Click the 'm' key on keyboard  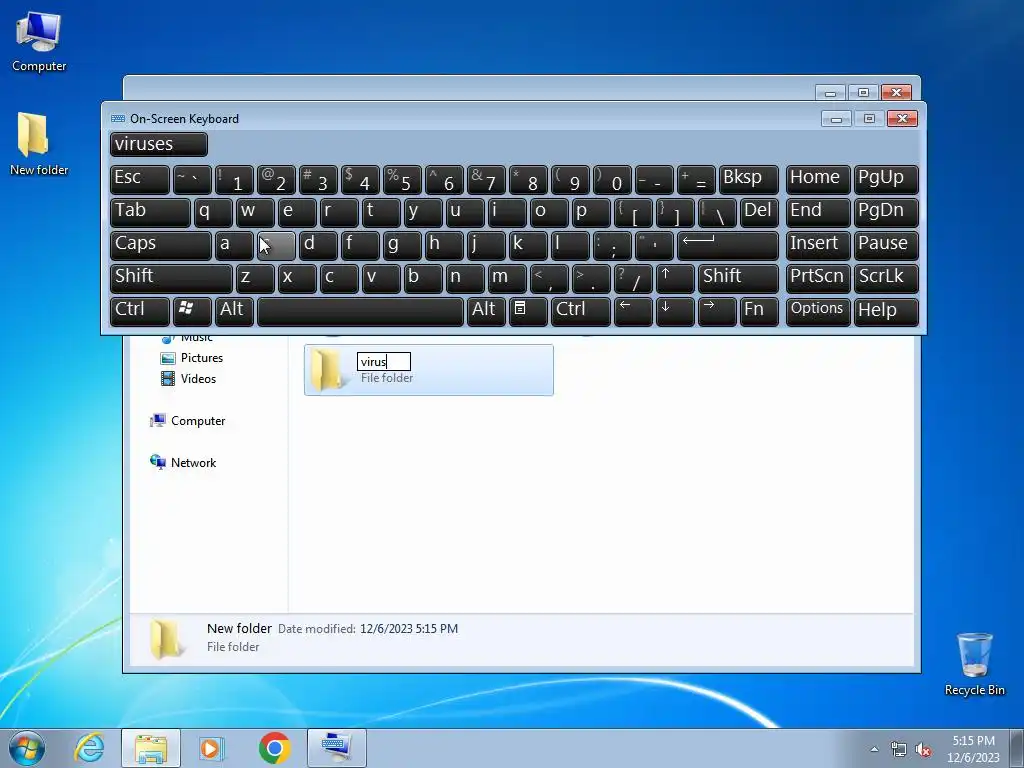coord(507,278)
